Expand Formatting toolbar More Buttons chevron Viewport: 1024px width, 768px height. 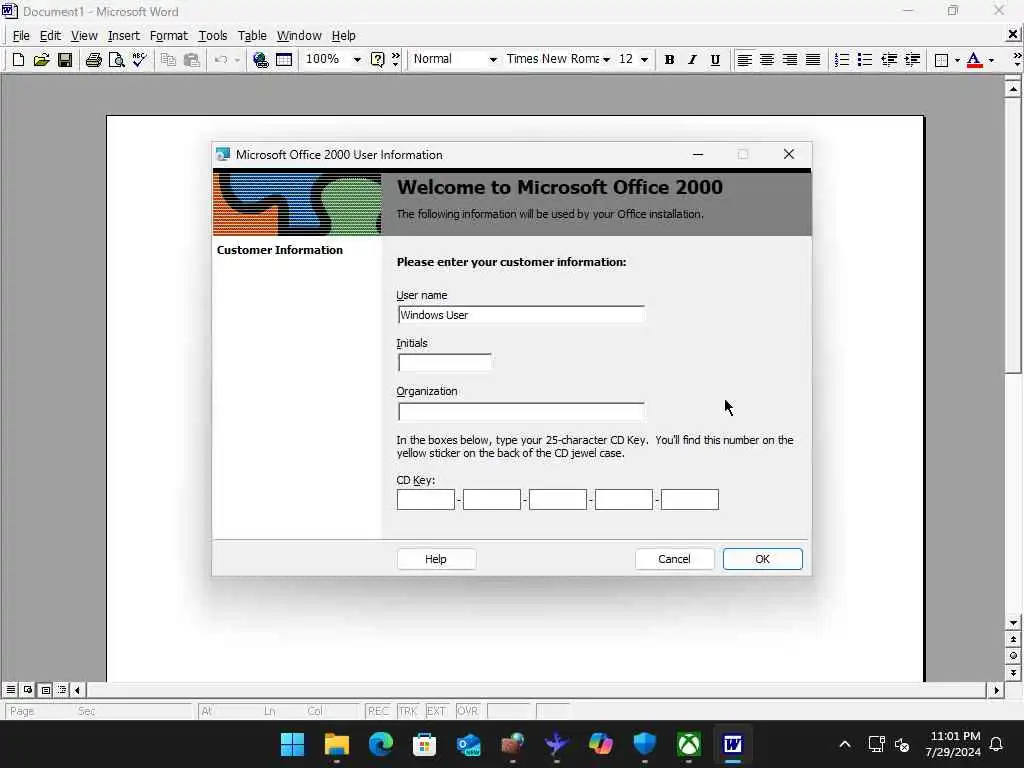(x=1017, y=60)
